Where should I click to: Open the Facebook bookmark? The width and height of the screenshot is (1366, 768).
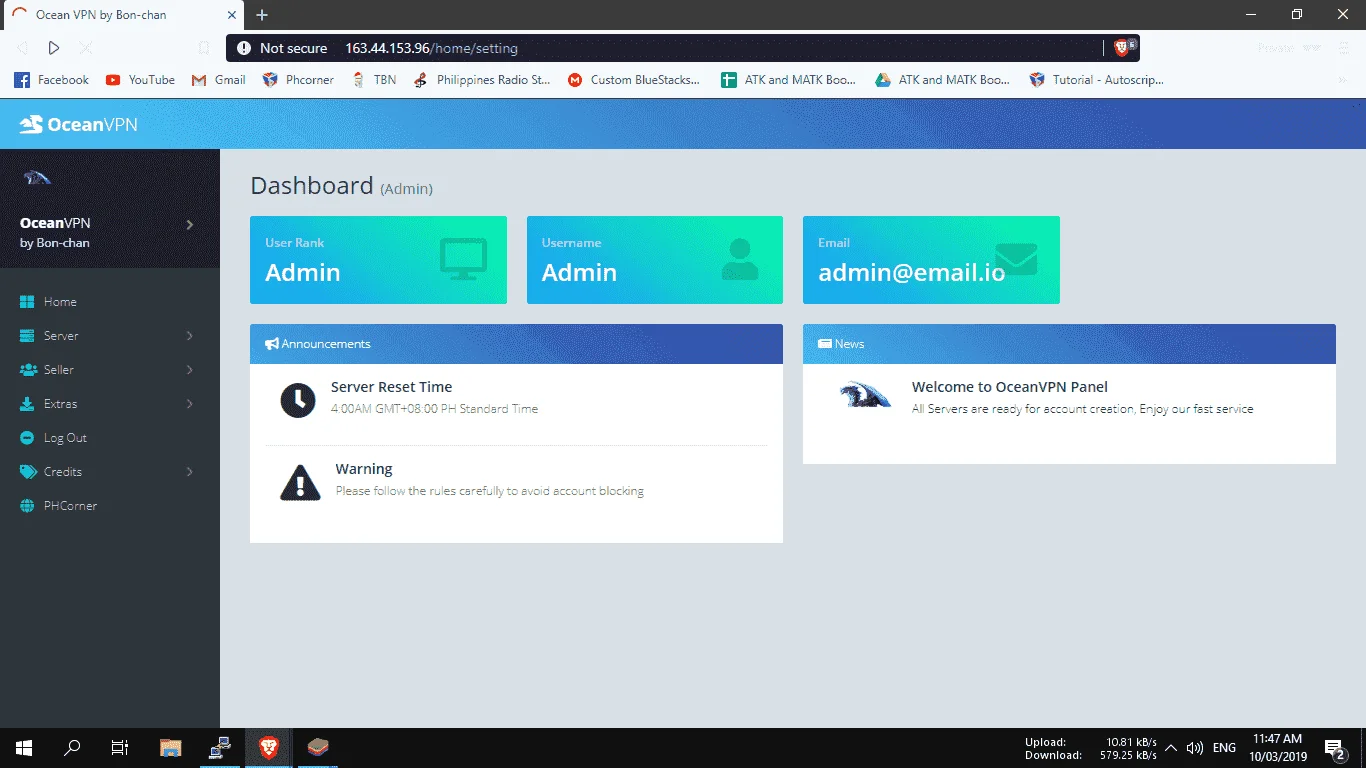tap(52, 80)
